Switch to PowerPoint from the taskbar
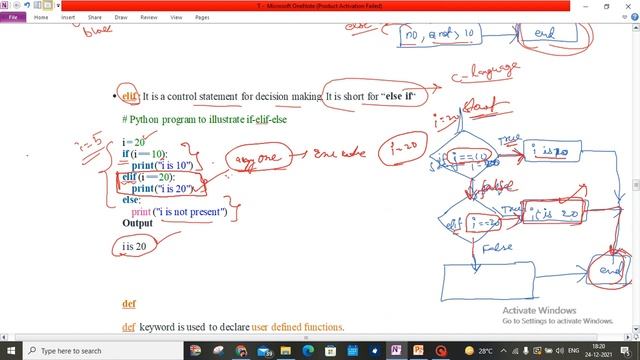The image size is (640, 360). [x=418, y=351]
